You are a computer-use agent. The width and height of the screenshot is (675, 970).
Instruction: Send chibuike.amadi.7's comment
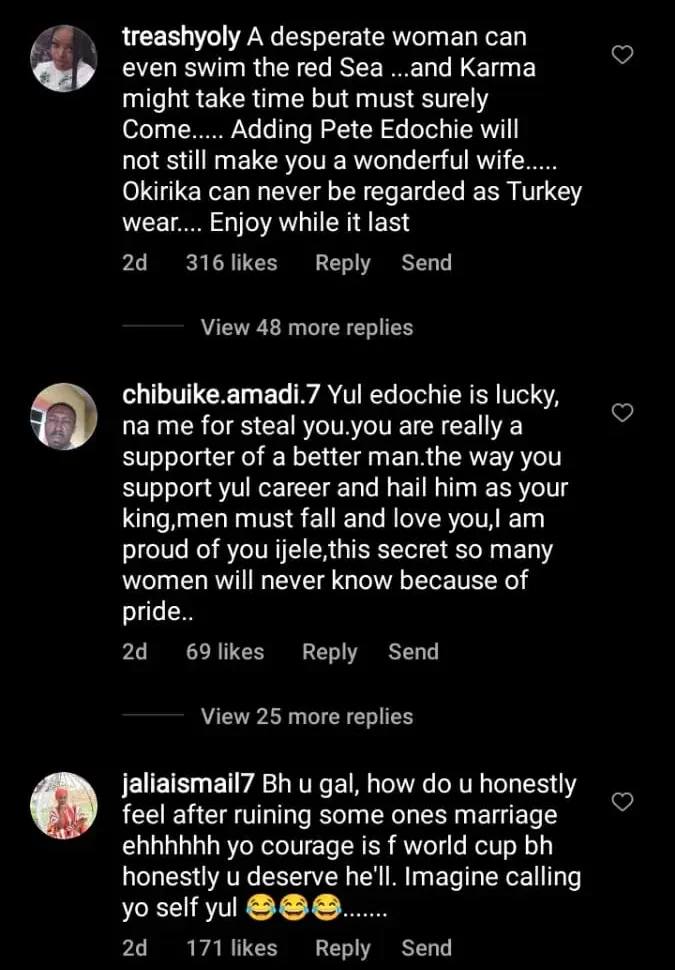coord(413,652)
